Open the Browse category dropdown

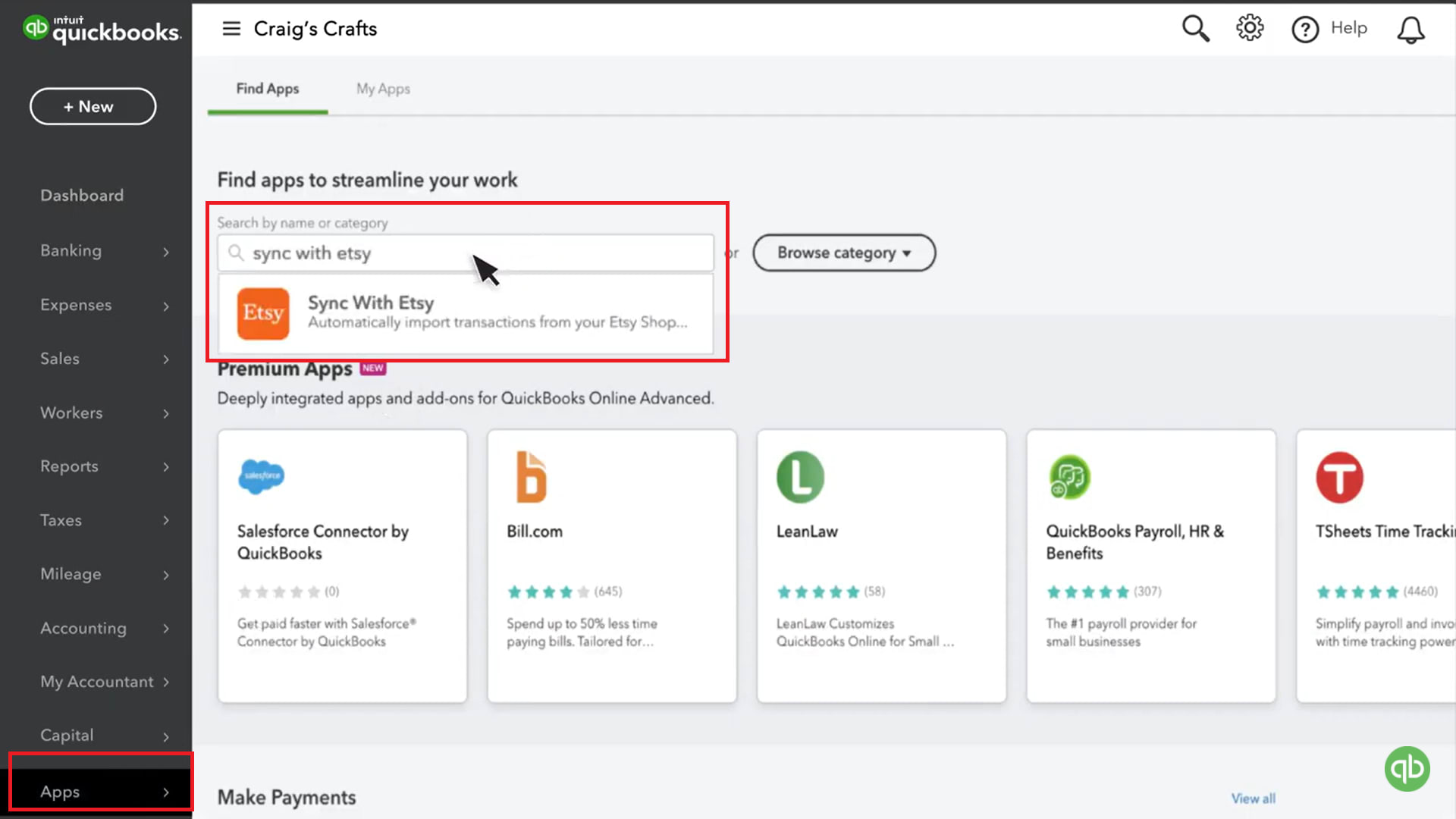point(844,253)
